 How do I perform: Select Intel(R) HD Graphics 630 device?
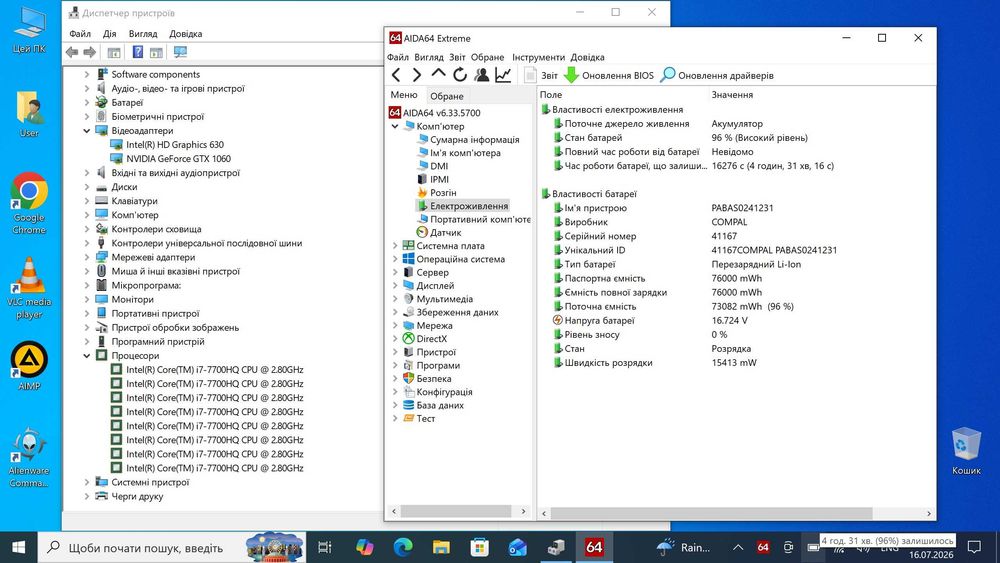click(x=175, y=145)
